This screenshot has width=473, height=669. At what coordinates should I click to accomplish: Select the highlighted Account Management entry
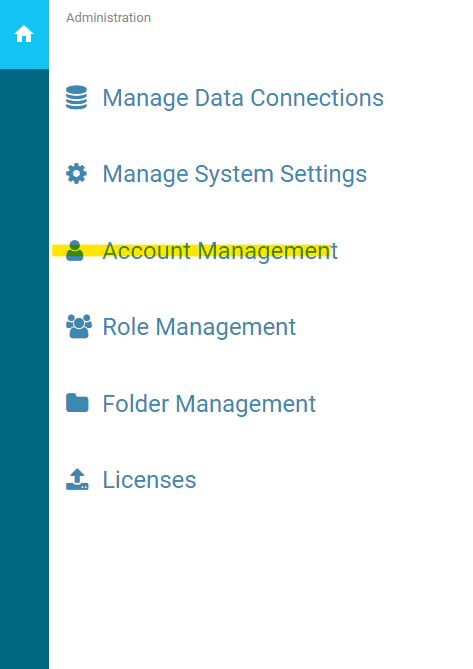[x=220, y=251]
